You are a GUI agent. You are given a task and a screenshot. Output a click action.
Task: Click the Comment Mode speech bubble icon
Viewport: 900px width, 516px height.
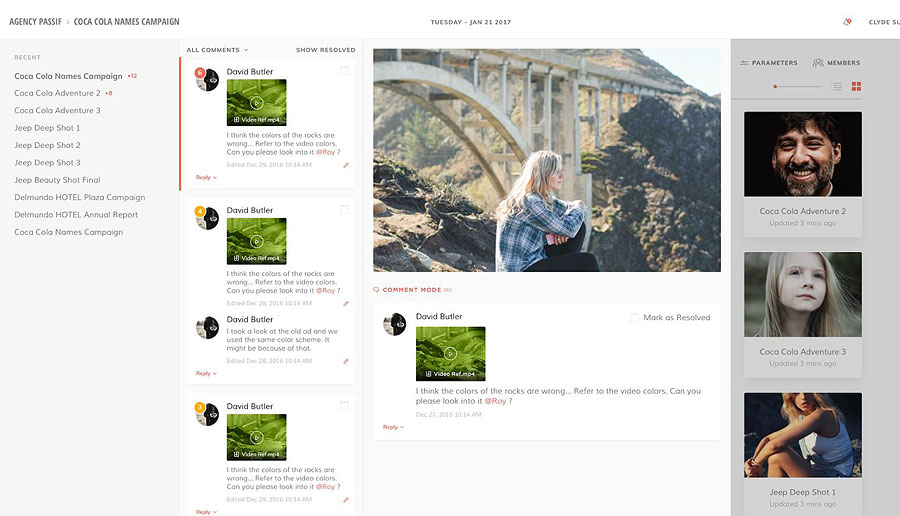click(x=376, y=290)
